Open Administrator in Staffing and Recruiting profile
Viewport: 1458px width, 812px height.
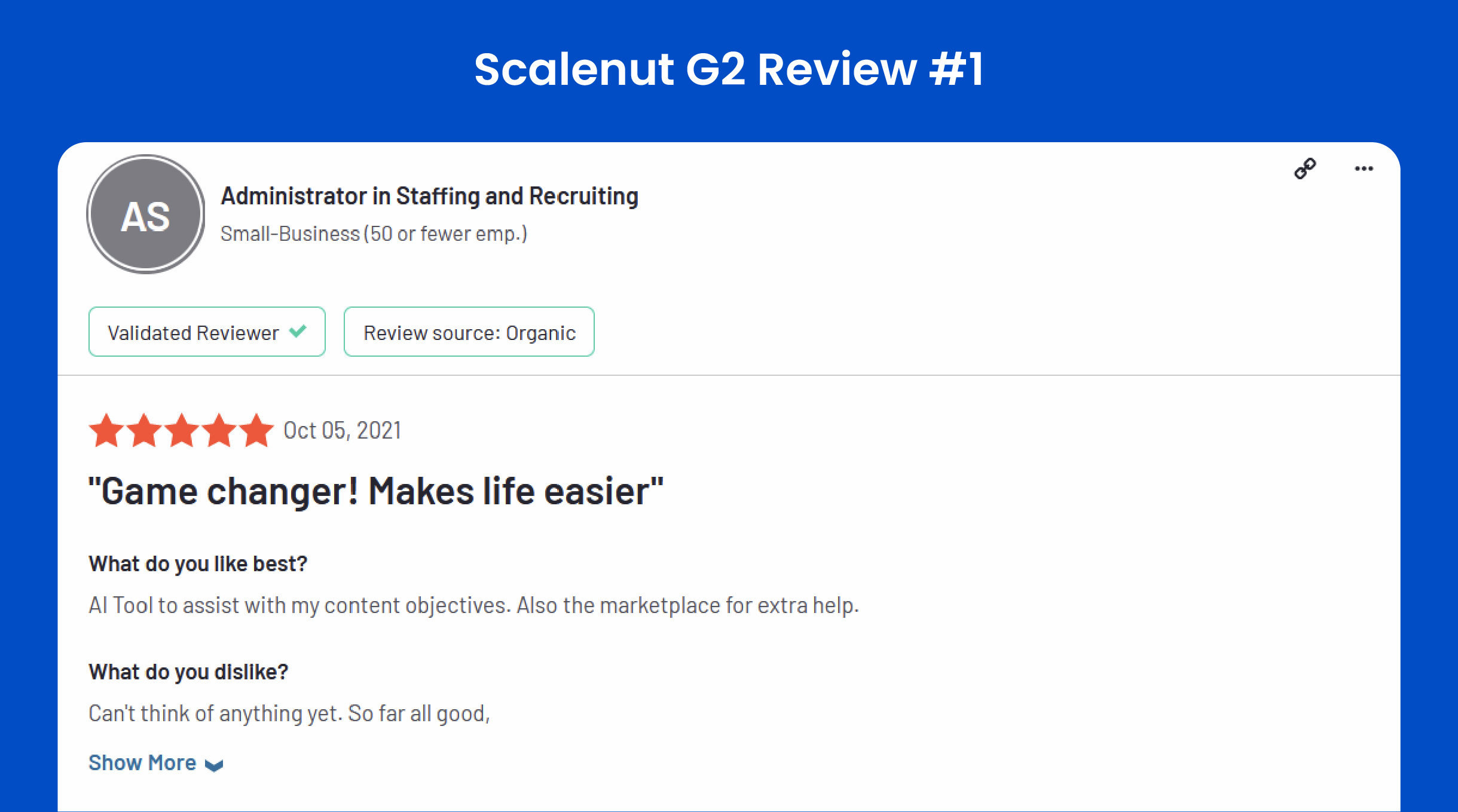(429, 196)
